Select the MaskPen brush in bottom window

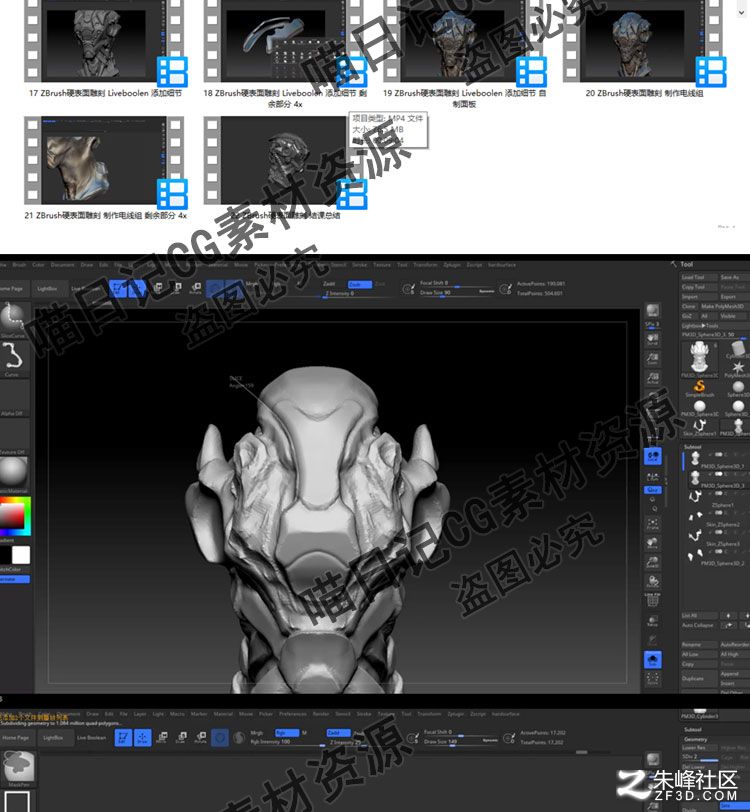19,769
